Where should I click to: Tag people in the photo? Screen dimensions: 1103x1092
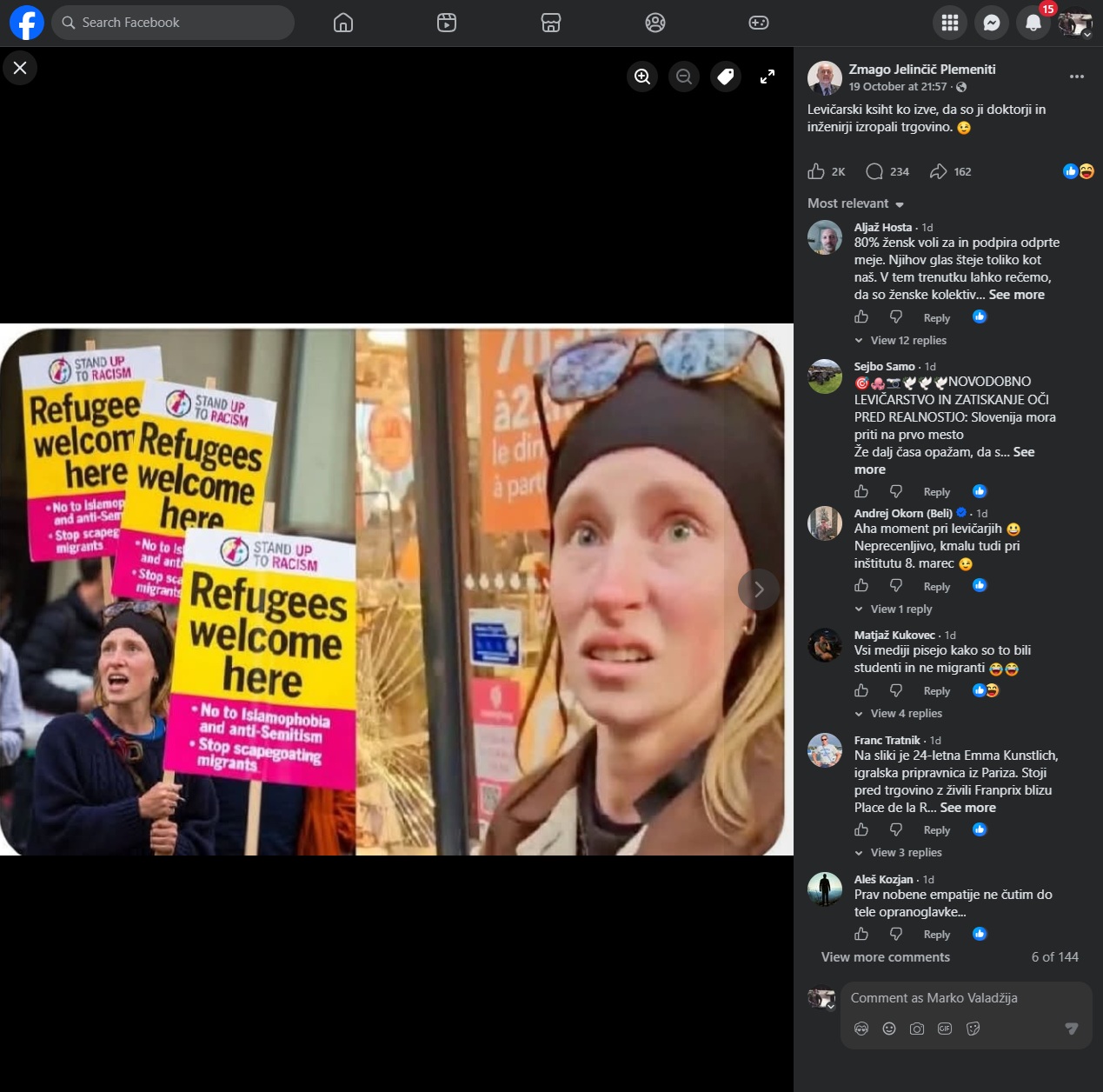coord(726,77)
